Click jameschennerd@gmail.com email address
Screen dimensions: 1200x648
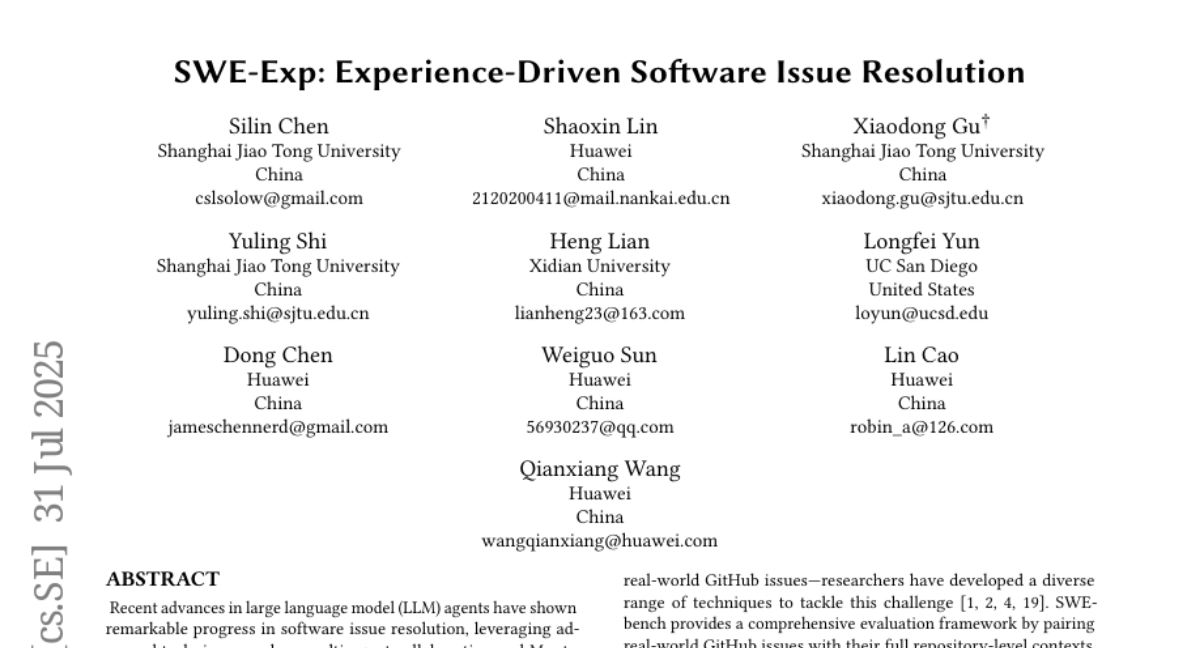[x=278, y=427]
